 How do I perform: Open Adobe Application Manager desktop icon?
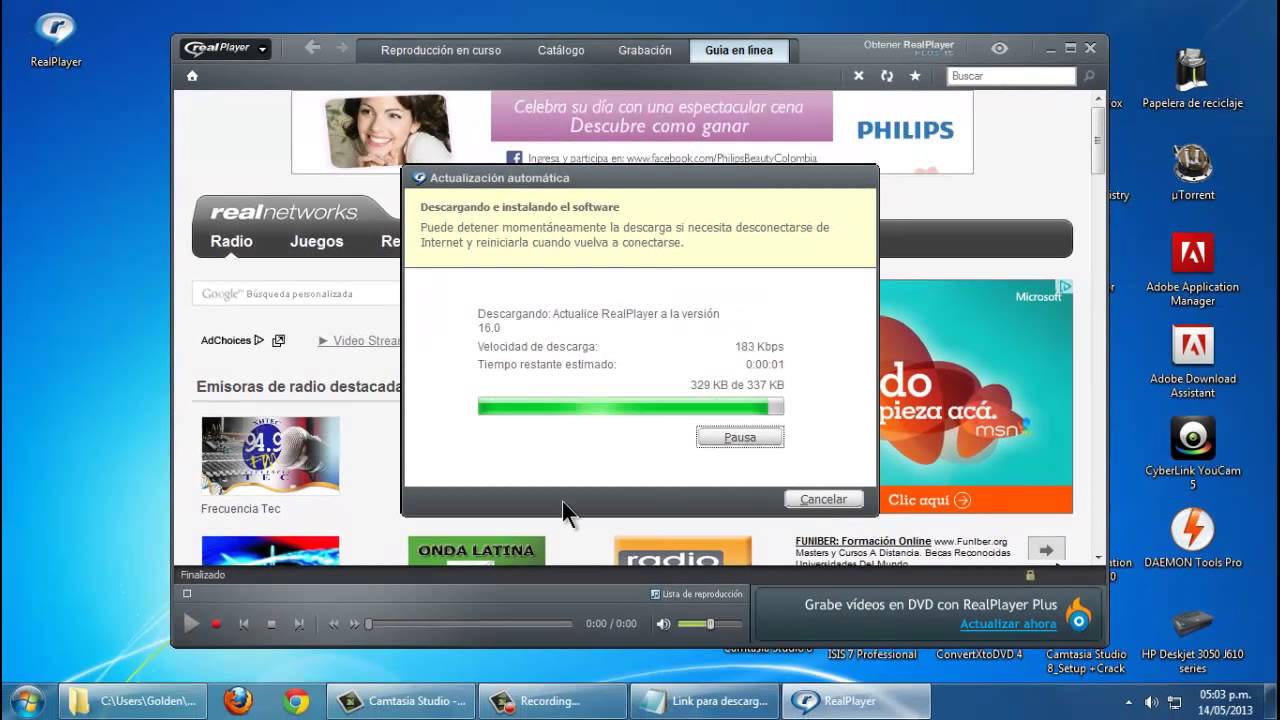[1192, 269]
